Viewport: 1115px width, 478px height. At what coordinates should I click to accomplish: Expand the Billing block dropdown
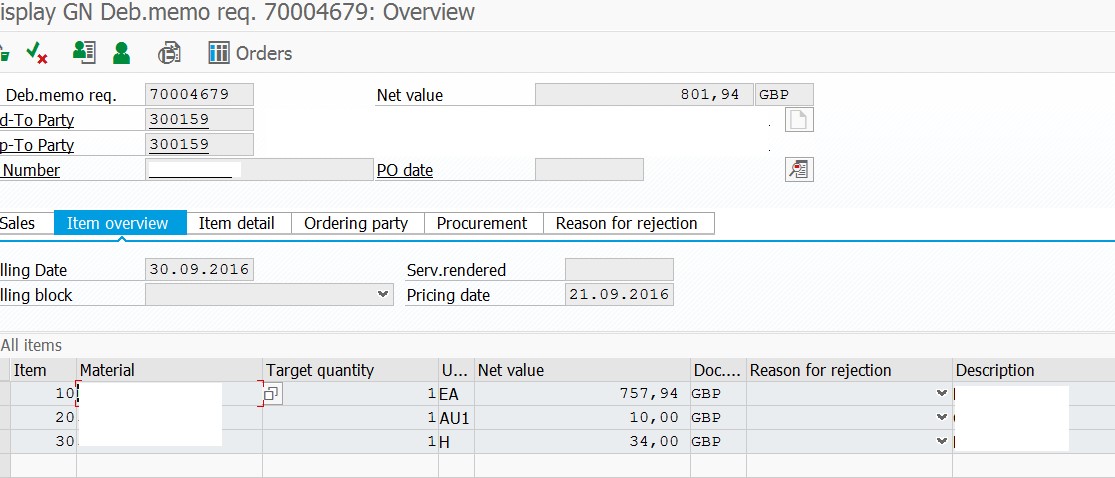point(383,295)
